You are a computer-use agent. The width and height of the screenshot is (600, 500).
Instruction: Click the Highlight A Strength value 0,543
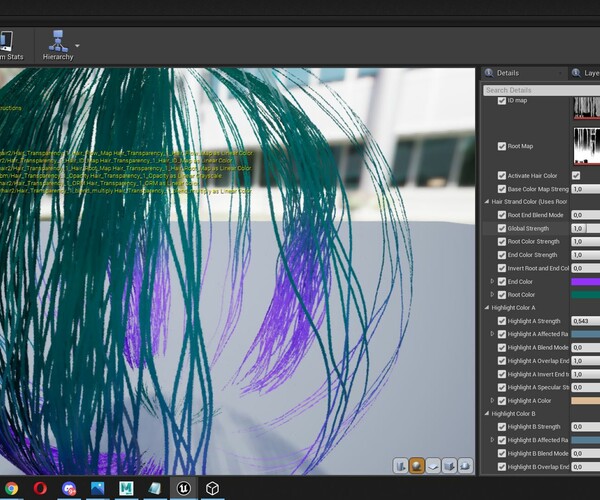click(x=585, y=321)
